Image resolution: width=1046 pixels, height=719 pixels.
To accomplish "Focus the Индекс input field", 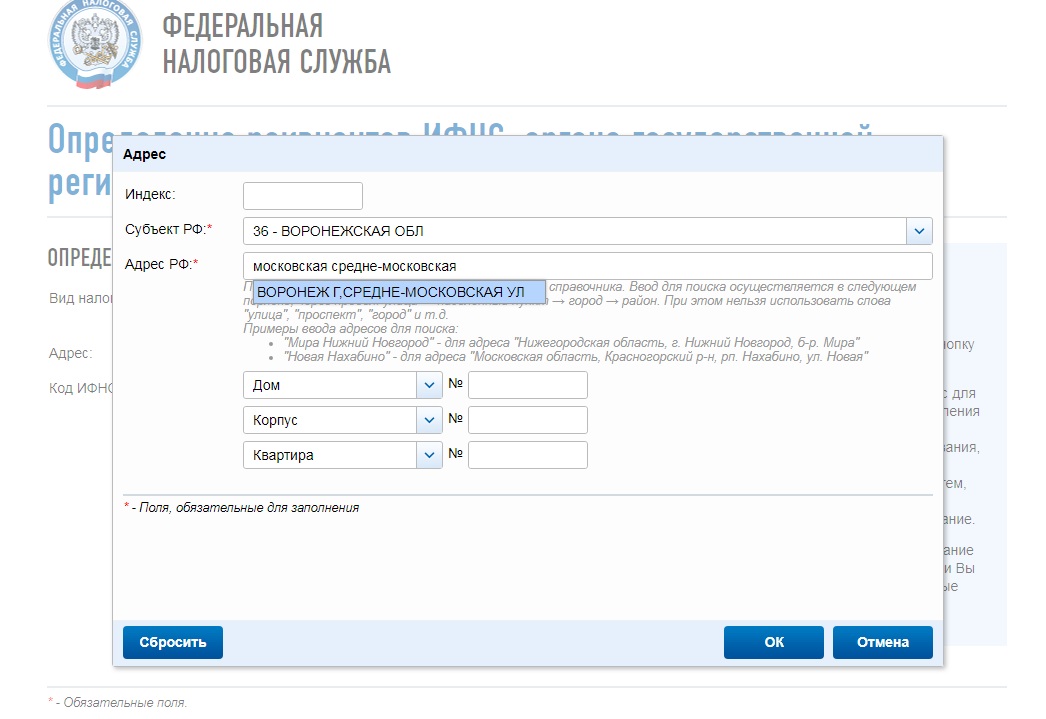I will (302, 196).
